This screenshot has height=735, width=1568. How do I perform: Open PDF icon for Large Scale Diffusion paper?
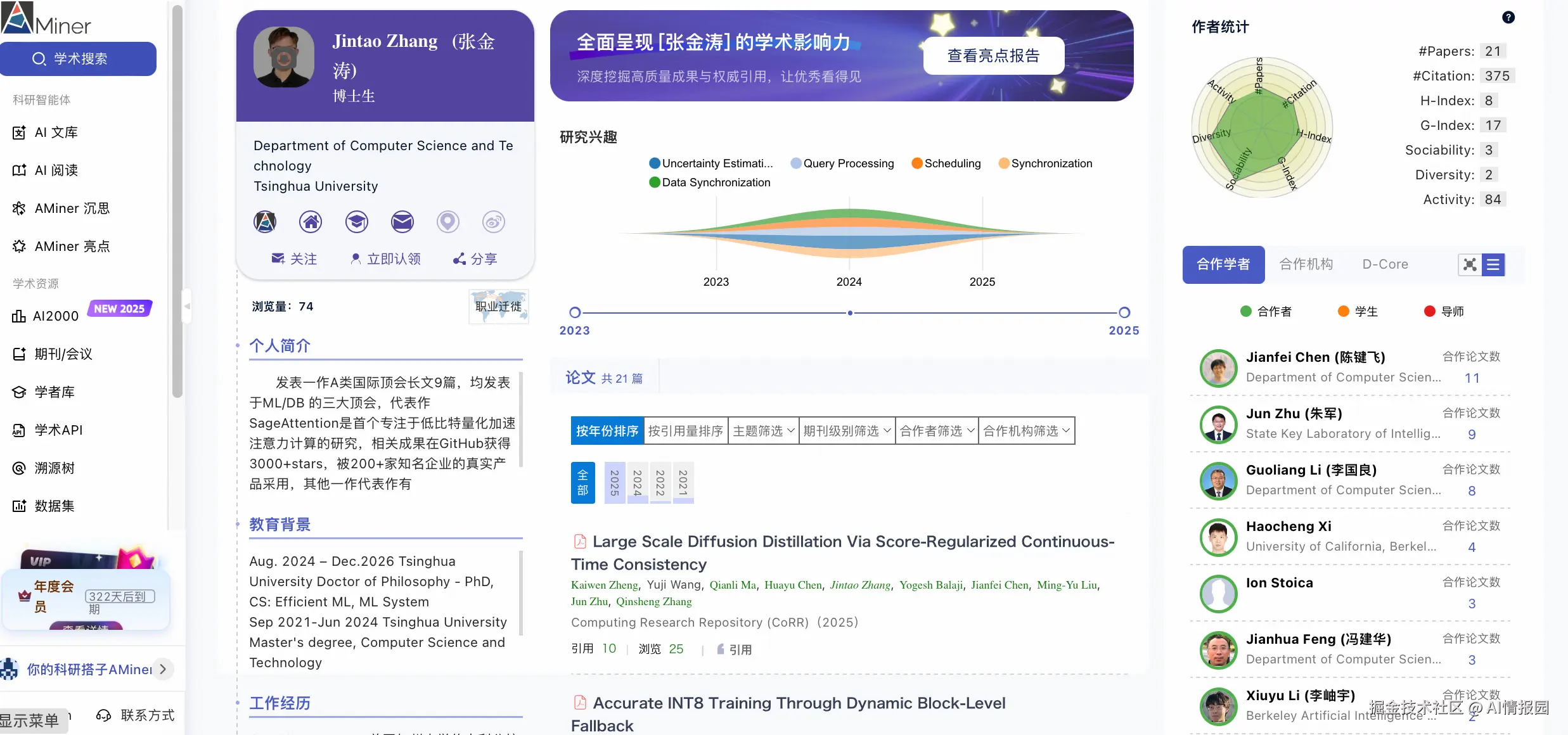click(x=579, y=541)
